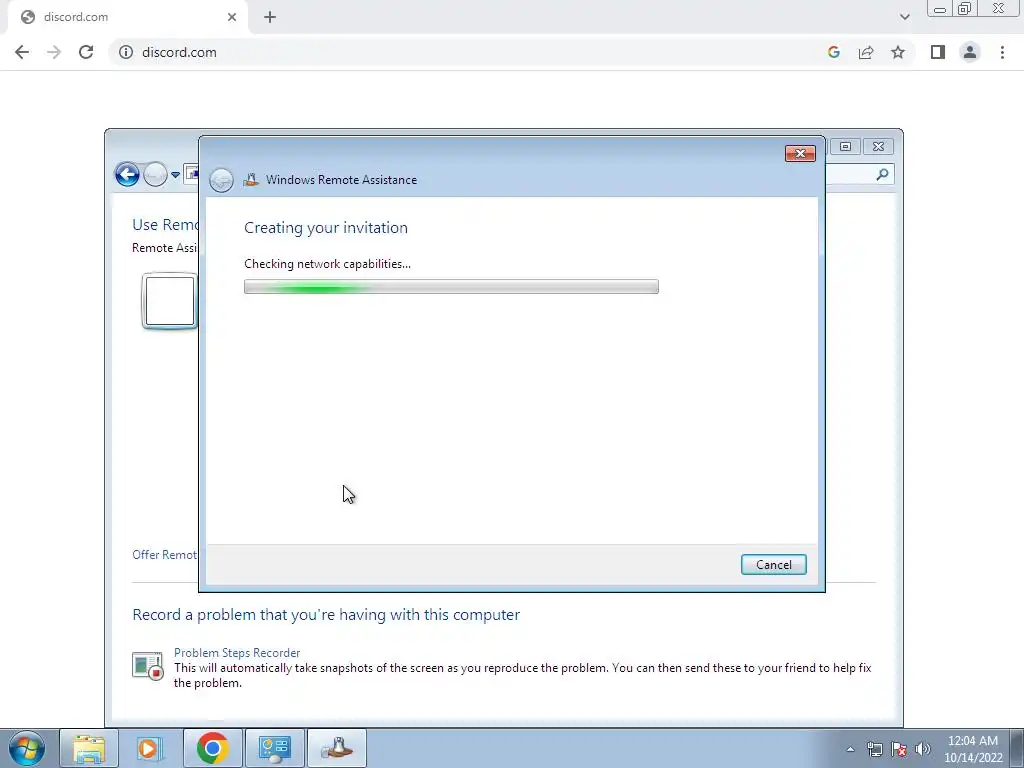Screen dimensions: 1024x768
Task: Open Chrome three-dot menu
Action: (1002, 52)
